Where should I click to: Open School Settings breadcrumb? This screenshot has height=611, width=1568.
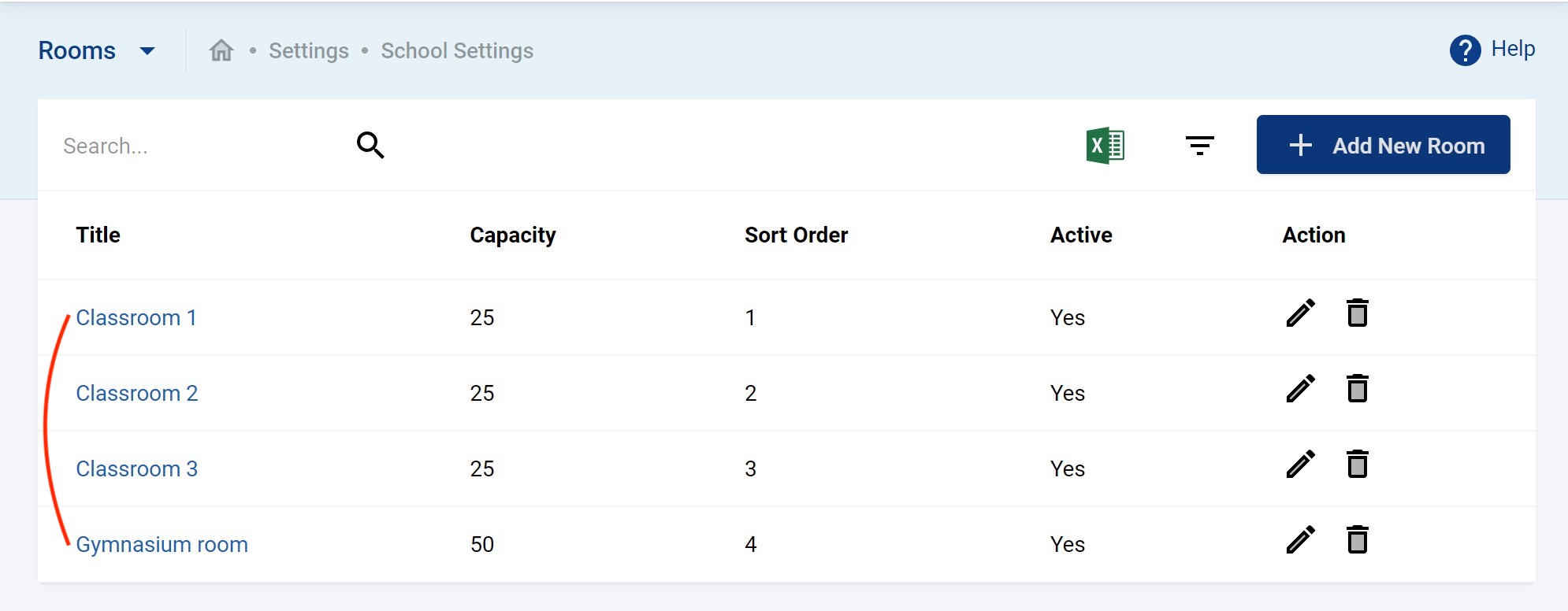click(457, 51)
